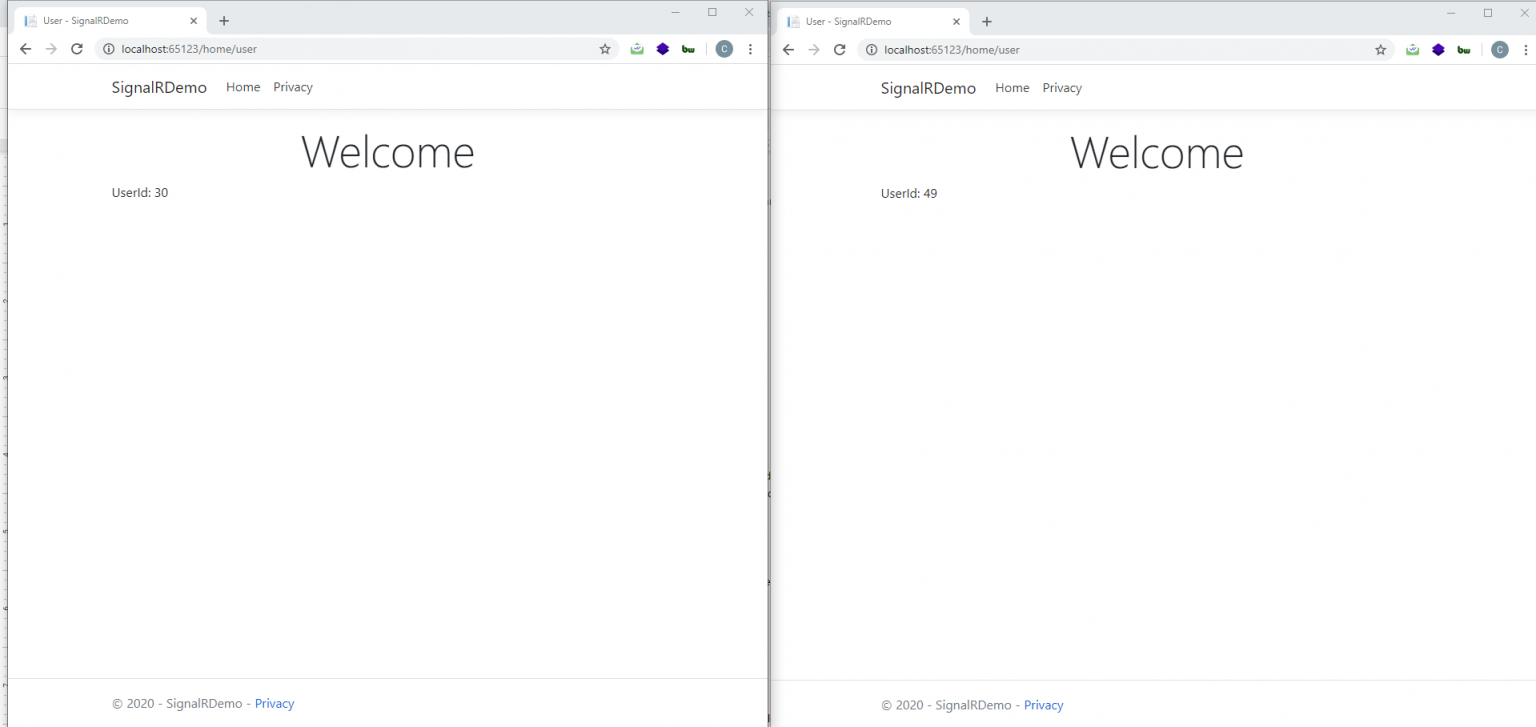Click the SignalRDemo brand link

(159, 86)
